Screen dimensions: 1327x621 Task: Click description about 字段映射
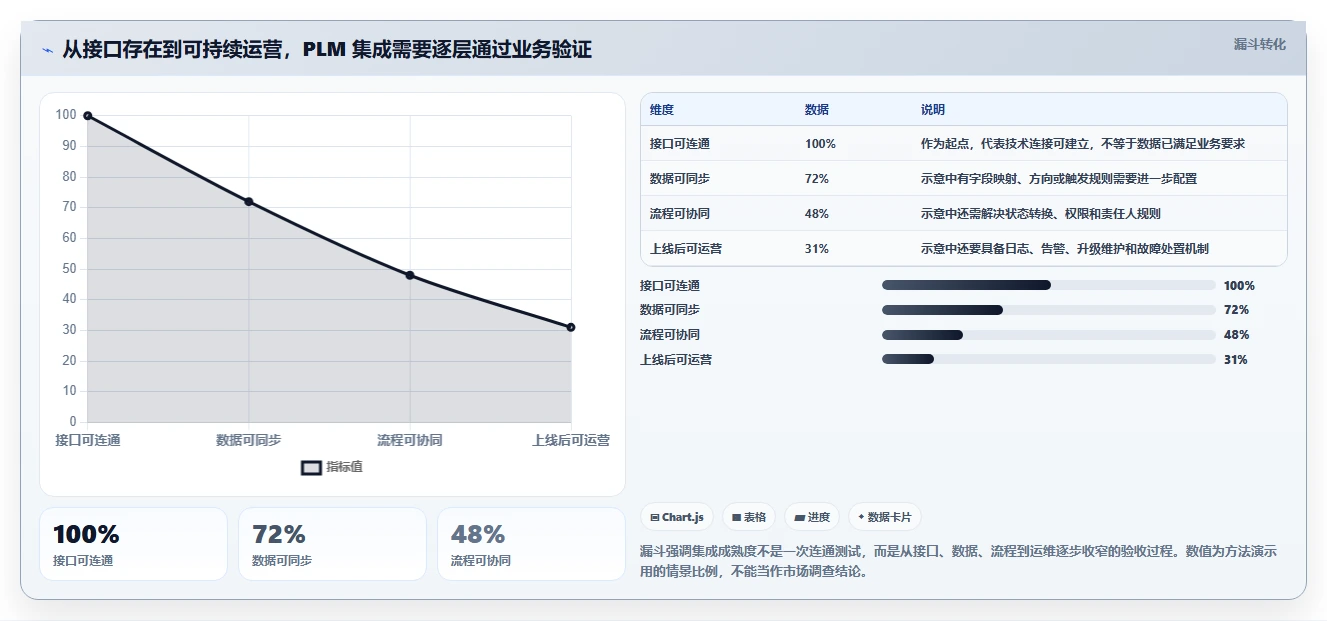click(1059, 179)
